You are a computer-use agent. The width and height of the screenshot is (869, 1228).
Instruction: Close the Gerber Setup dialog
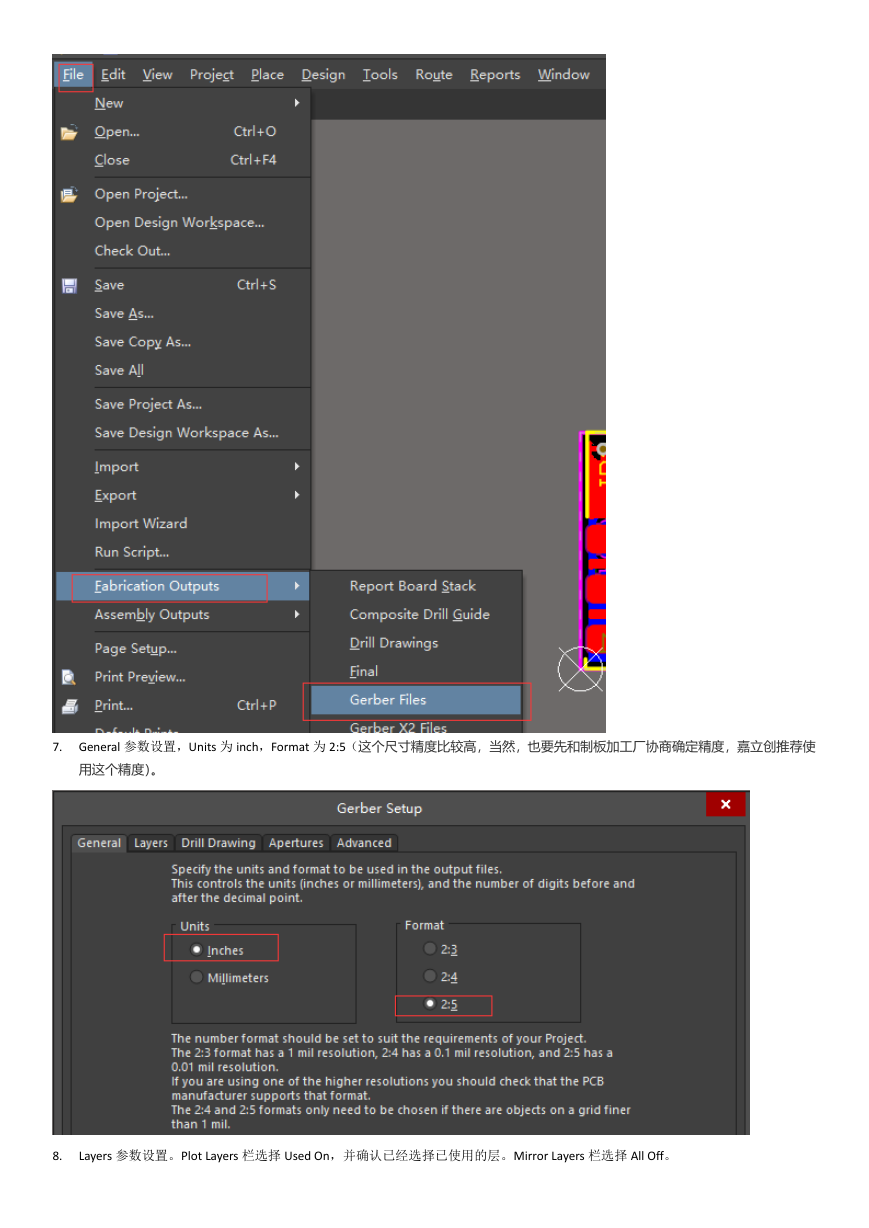(x=725, y=805)
